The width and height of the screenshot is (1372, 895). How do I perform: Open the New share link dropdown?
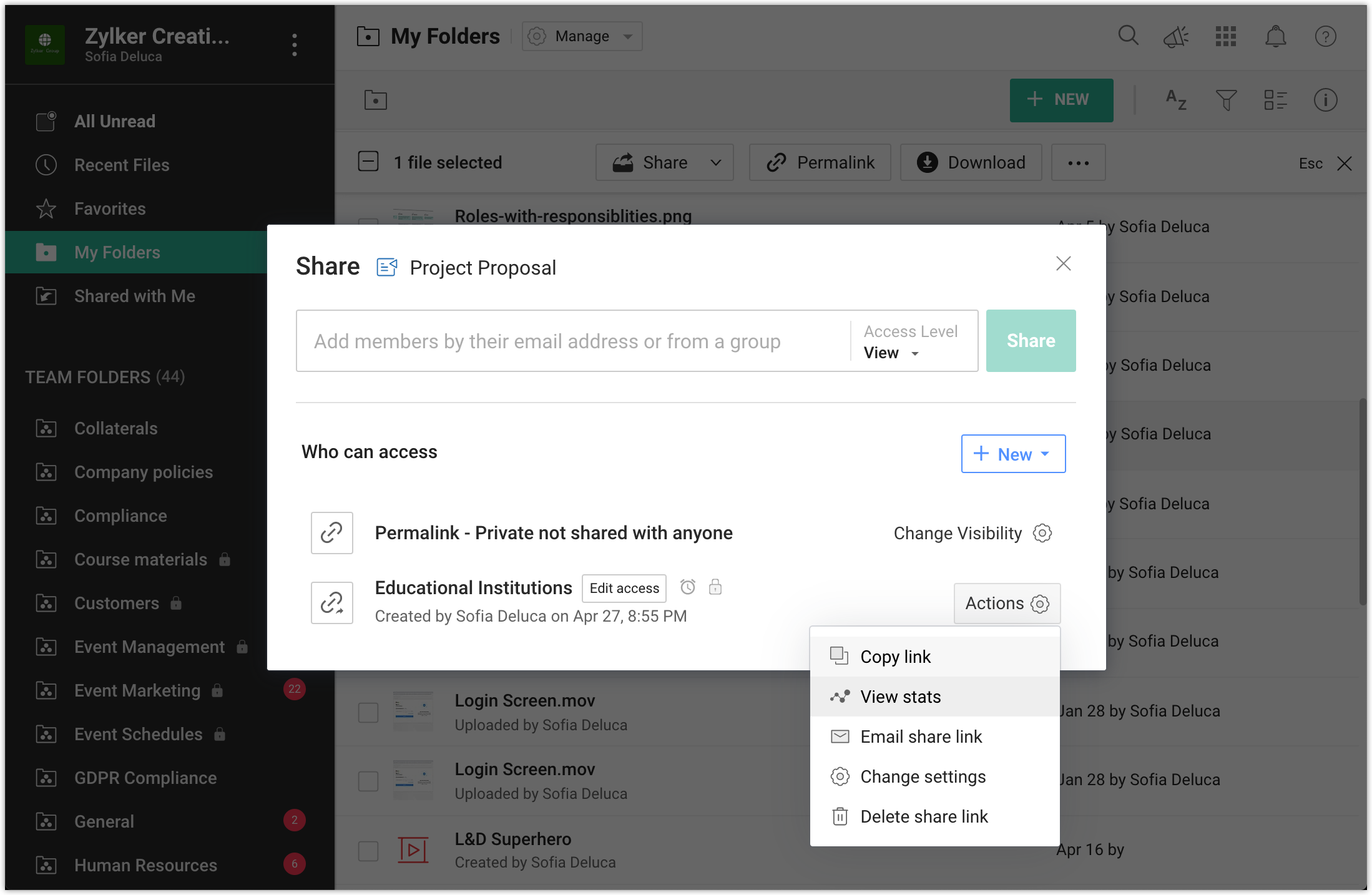[x=1013, y=454]
